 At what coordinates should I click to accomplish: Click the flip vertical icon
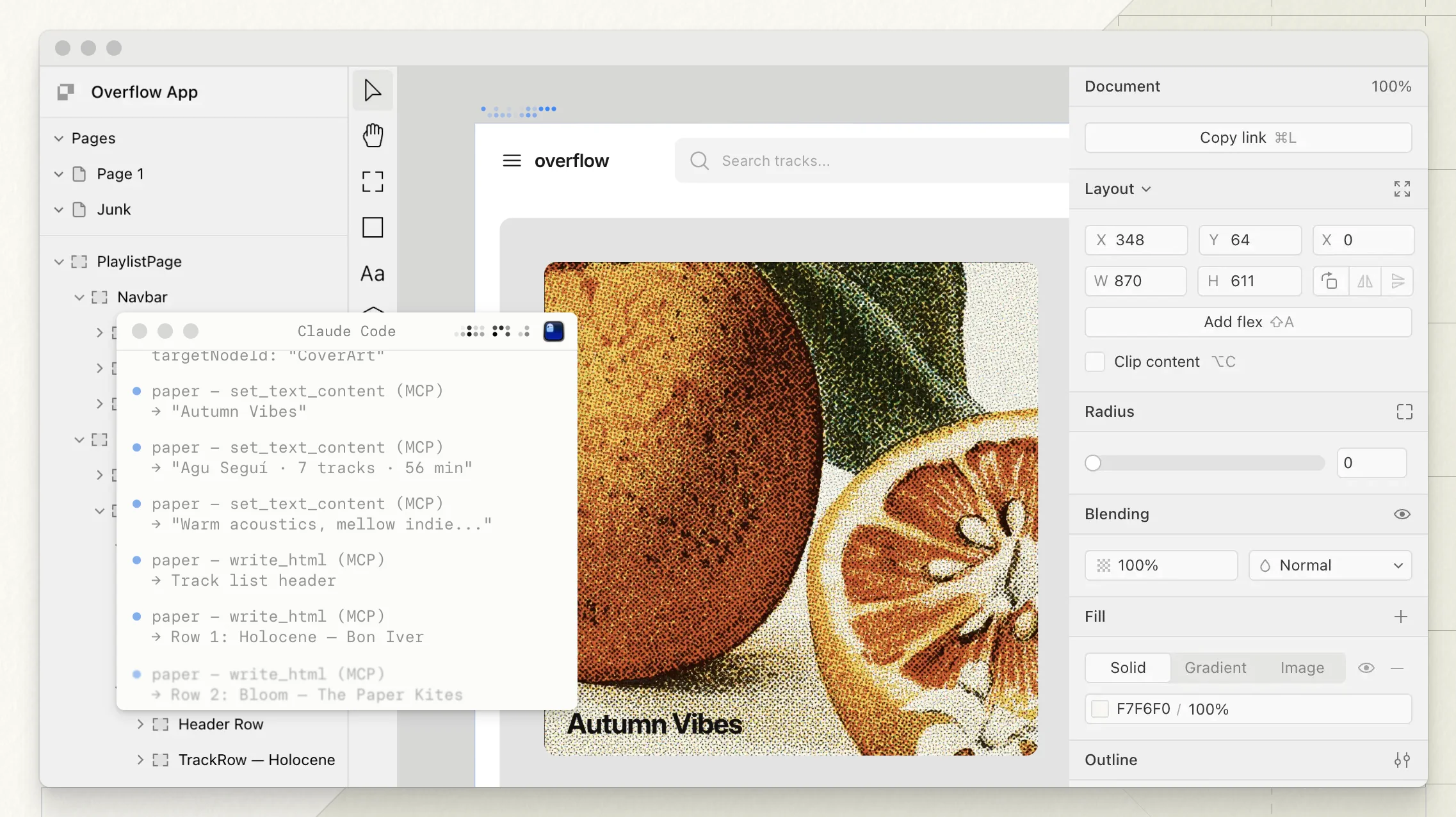pyautogui.click(x=1397, y=281)
